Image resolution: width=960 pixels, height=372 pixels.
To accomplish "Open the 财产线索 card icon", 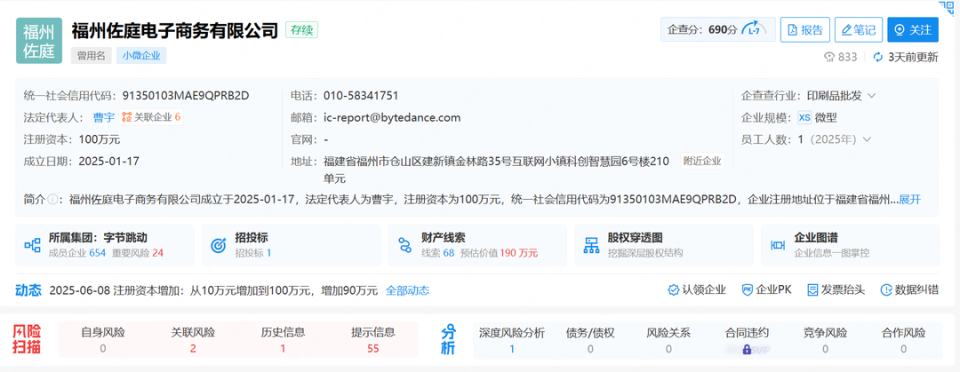I will point(405,245).
